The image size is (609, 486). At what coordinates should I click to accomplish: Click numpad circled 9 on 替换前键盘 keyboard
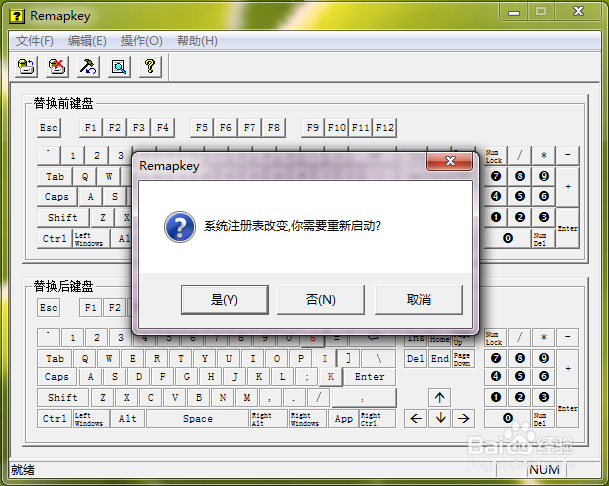[x=544, y=176]
